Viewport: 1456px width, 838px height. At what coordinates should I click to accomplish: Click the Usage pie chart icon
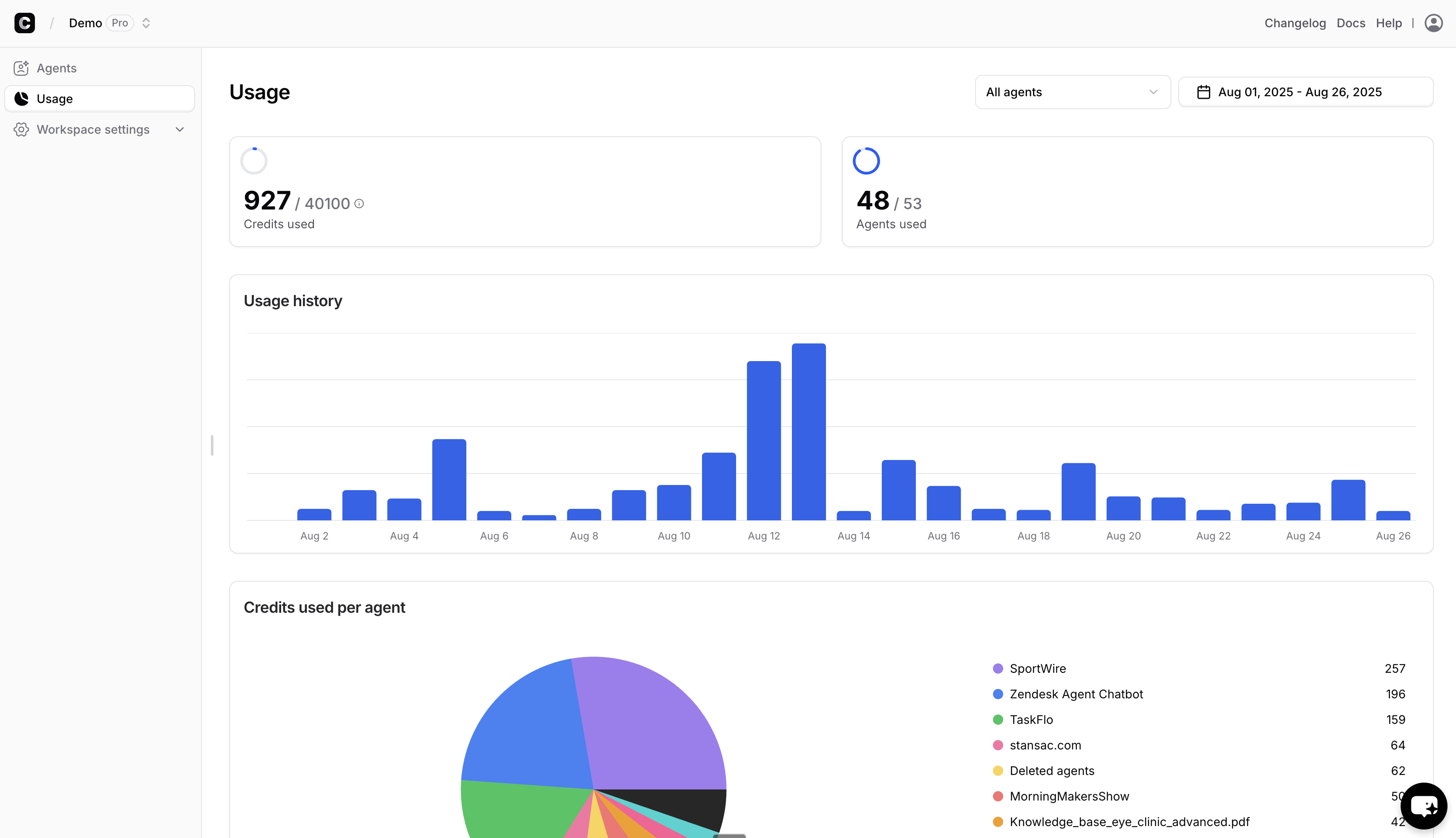click(x=21, y=98)
